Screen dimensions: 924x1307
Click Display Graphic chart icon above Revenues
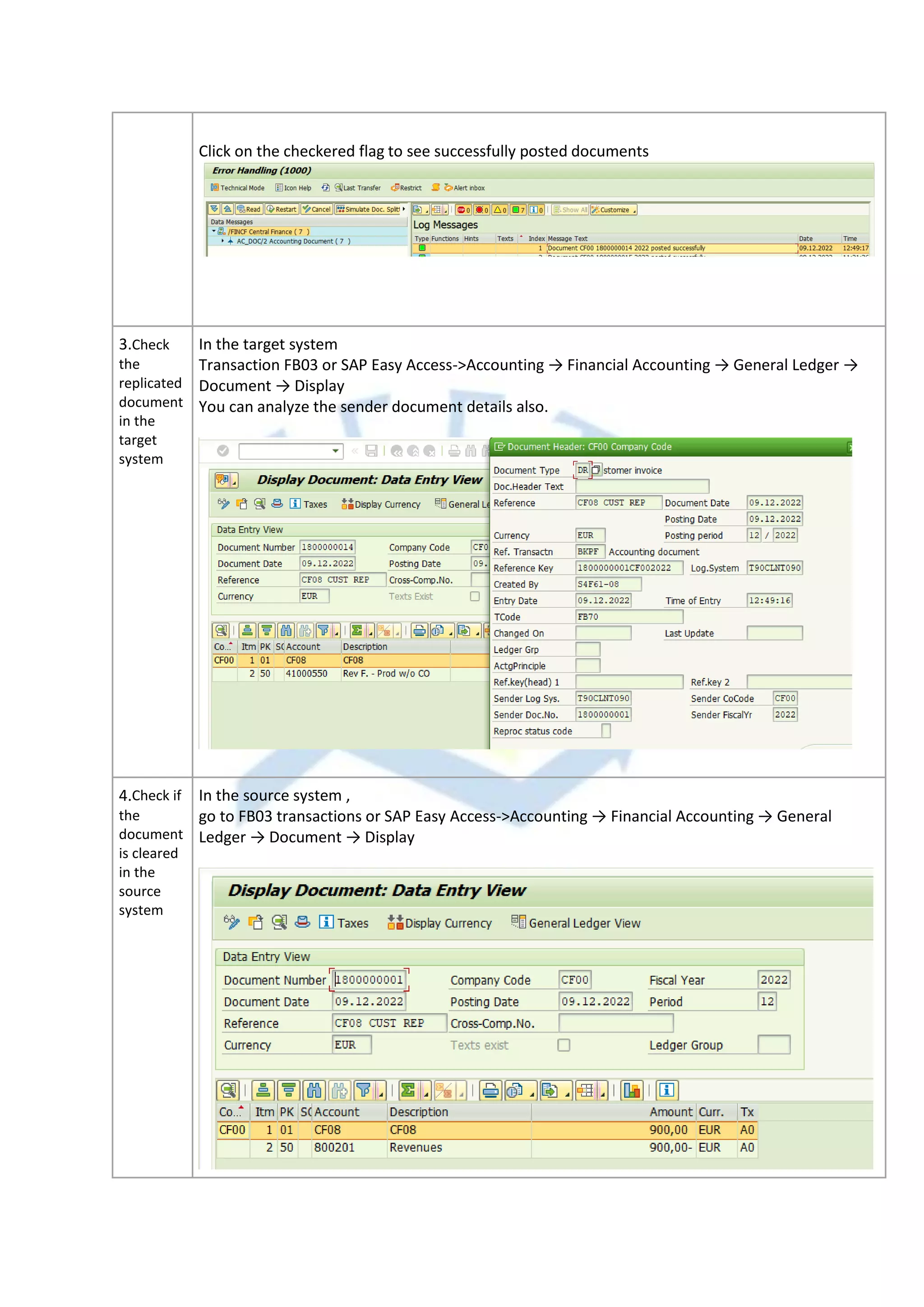[x=632, y=1090]
